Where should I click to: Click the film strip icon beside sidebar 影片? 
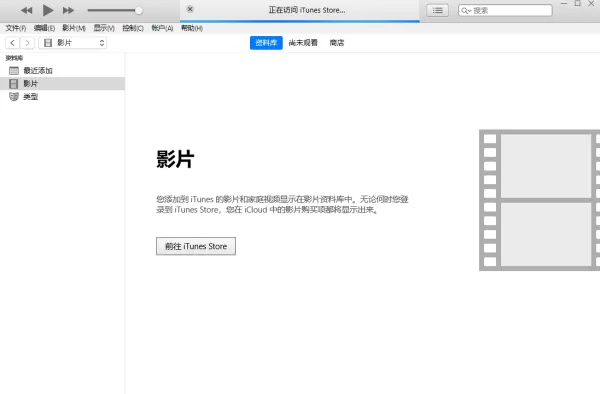click(x=14, y=83)
